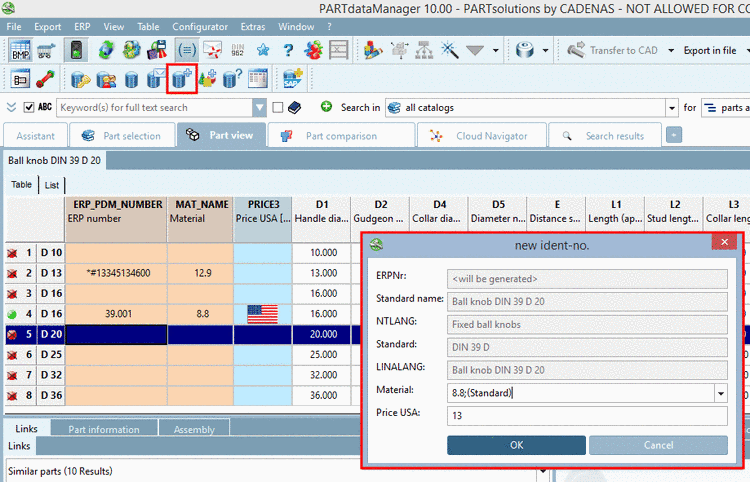Image resolution: width=750 pixels, height=482 pixels.
Task: Click the add ERP dataset icon highlighted in red
Action: [181, 77]
